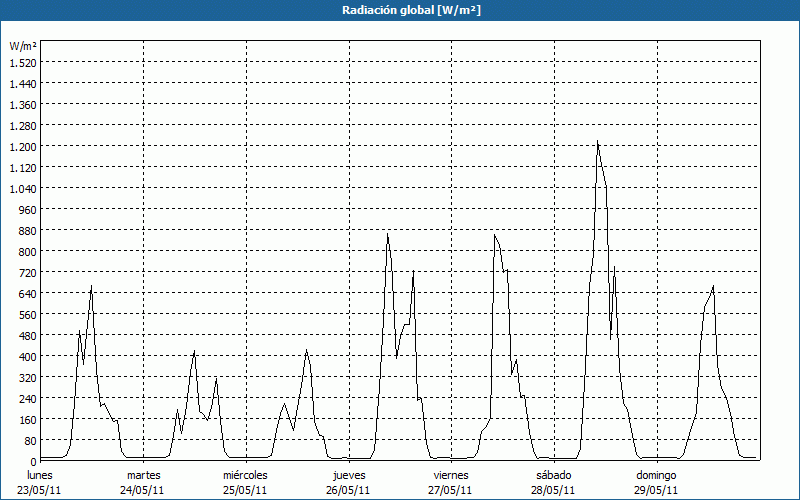Click the 1.200 y-axis value

(23, 146)
